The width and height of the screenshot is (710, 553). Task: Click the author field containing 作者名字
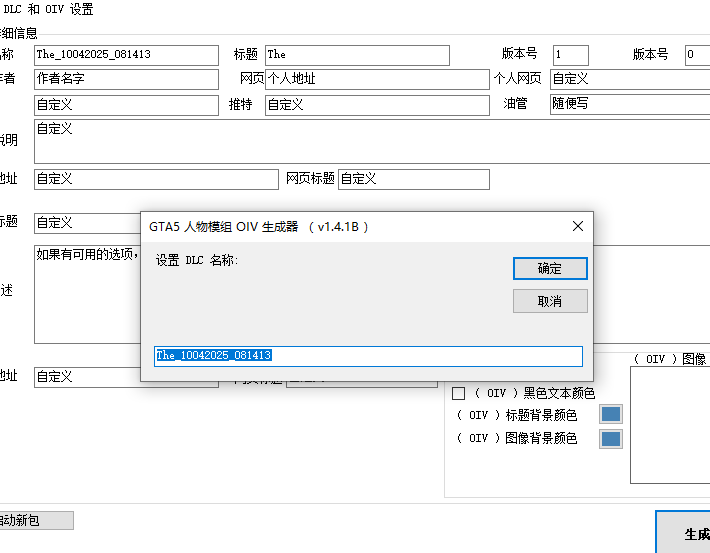126,79
